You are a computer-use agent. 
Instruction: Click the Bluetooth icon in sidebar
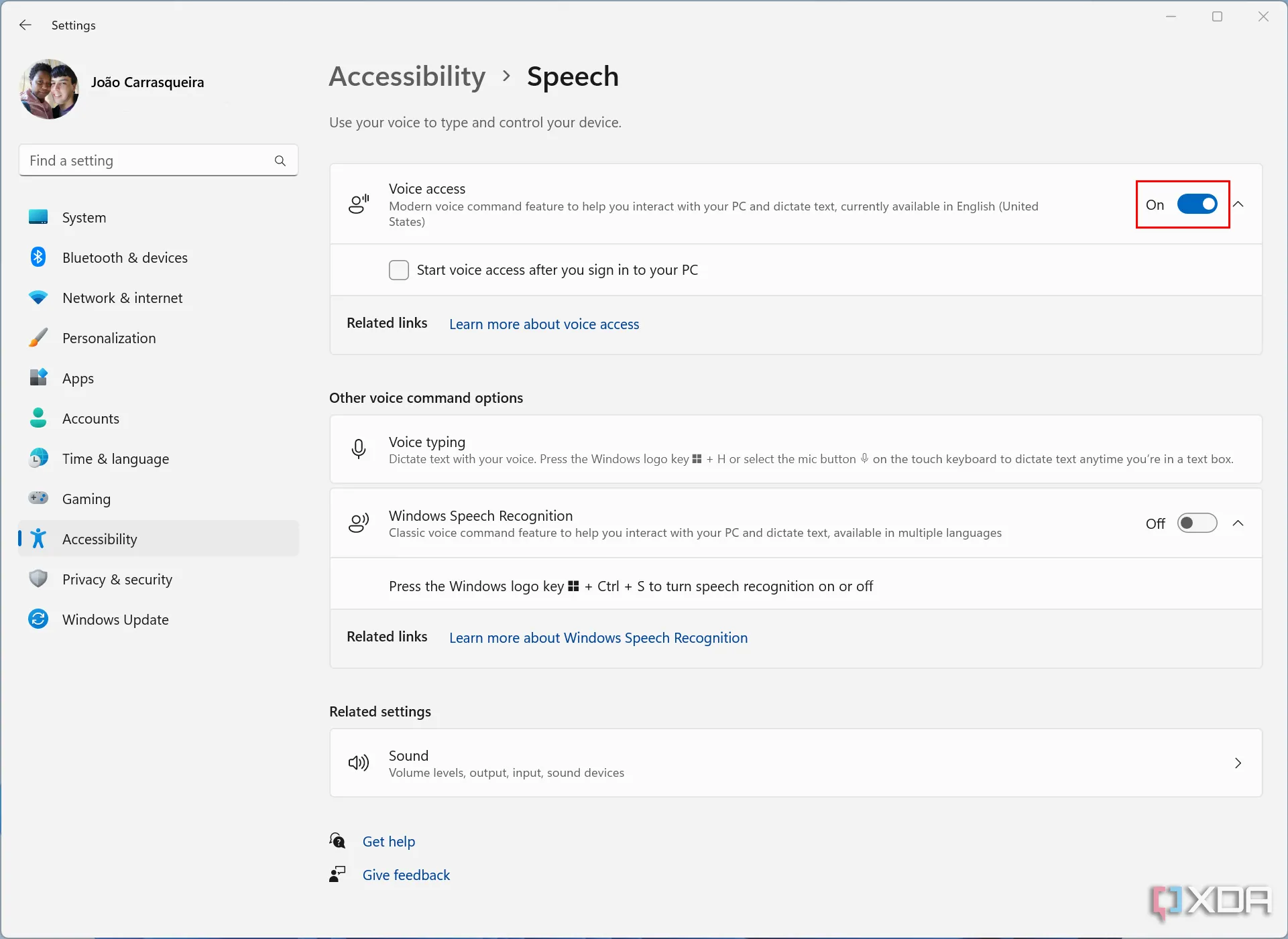point(38,257)
